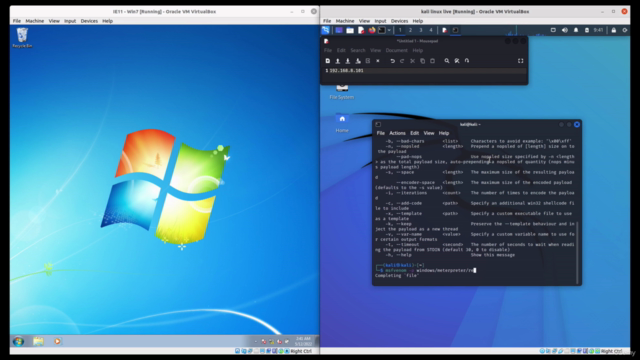Screen dimensions: 640x360
Task: Open View menu in Win7 VirtualBox window
Action: click(54, 21)
